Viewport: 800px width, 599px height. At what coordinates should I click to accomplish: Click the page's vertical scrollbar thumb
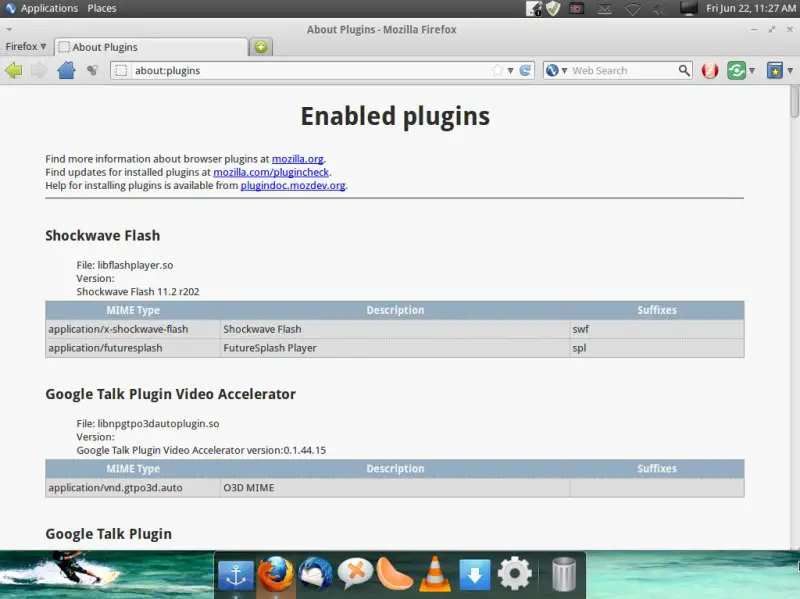[794, 102]
